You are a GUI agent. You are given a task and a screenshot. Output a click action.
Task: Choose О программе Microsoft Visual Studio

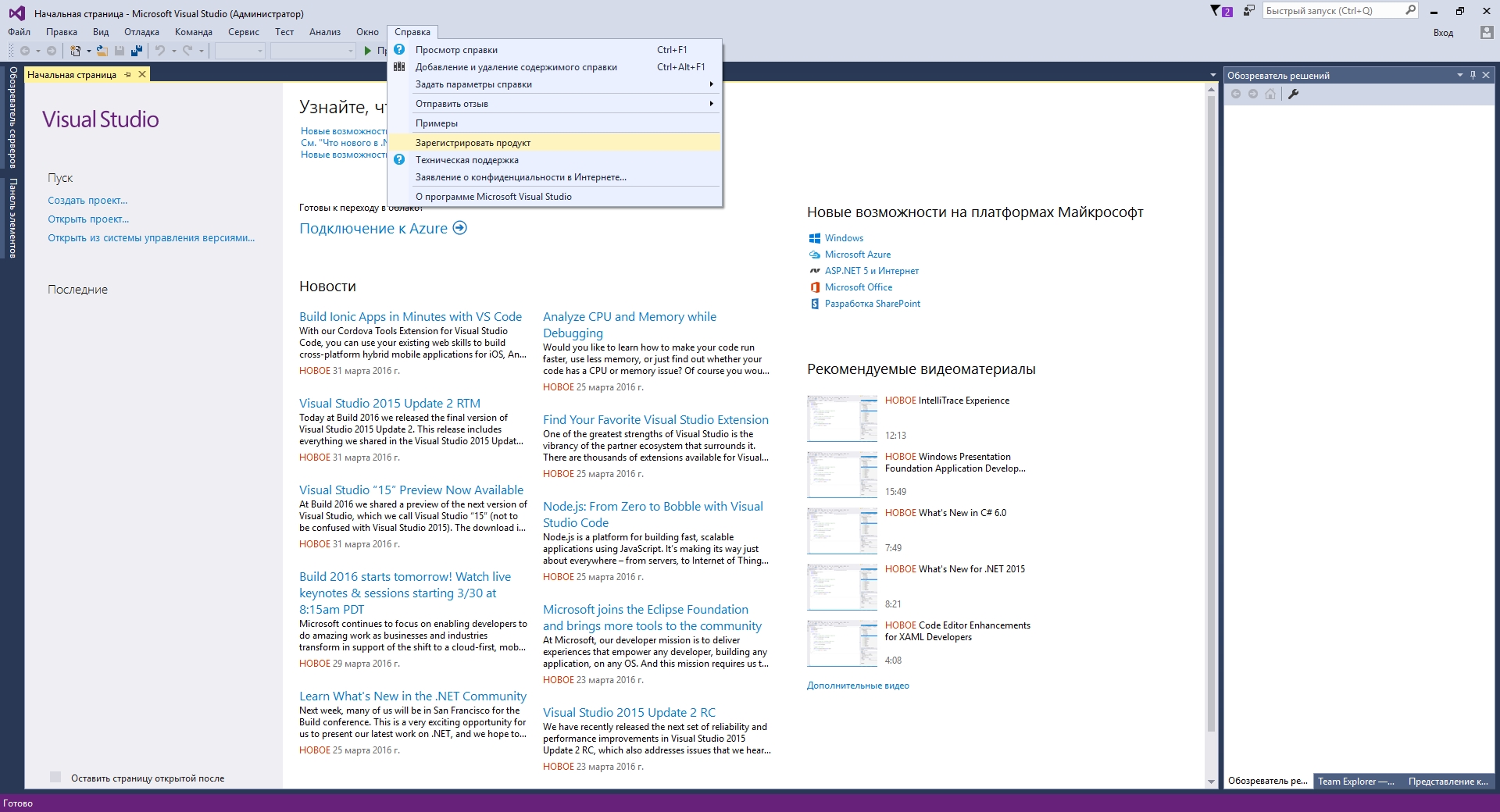[x=555, y=197]
